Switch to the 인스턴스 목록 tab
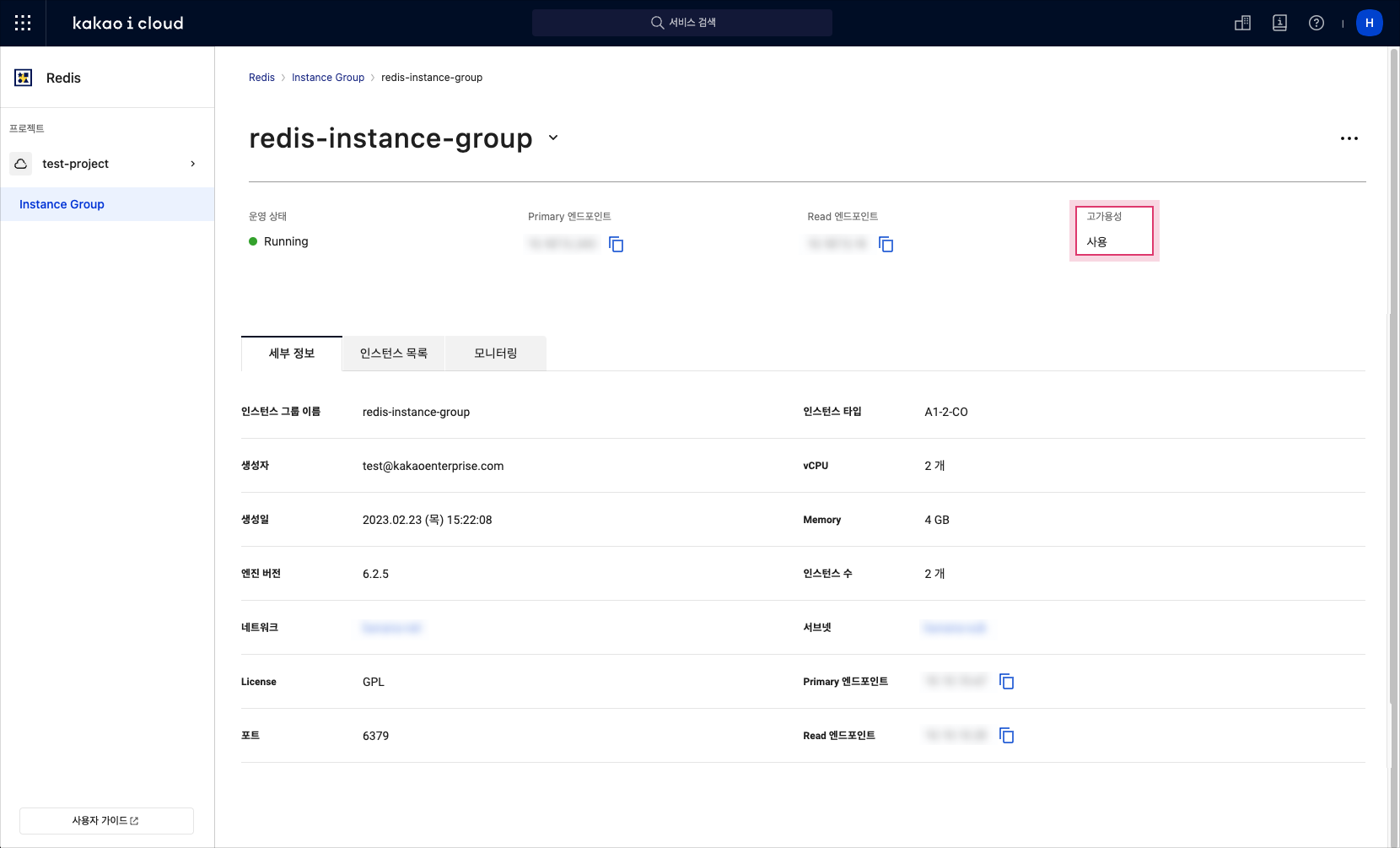This screenshot has height=848, width=1400. pyautogui.click(x=394, y=354)
